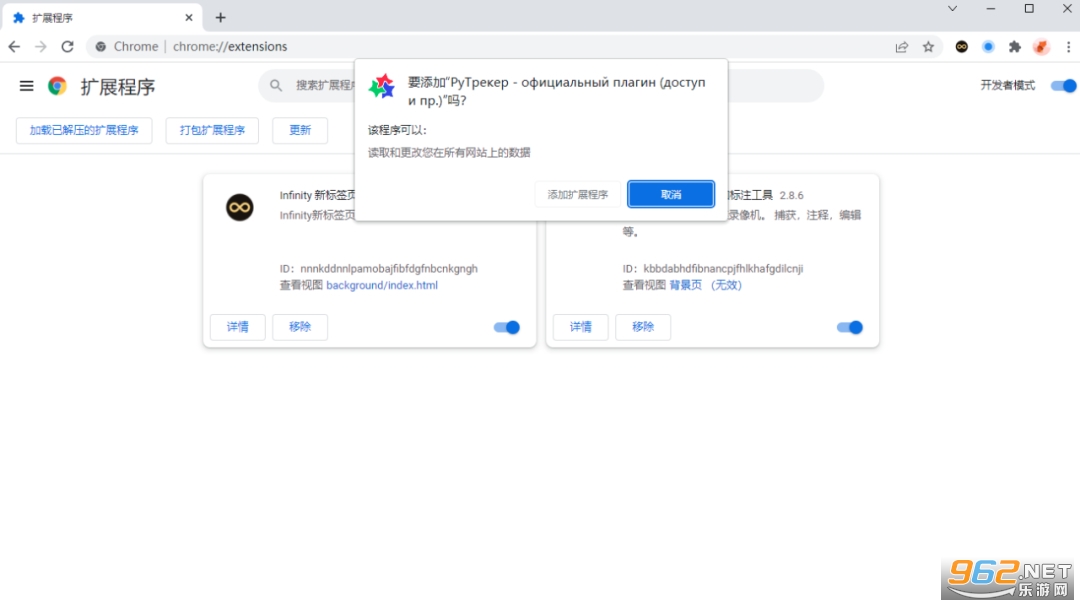Click the 标注工具 version 2.8.6 text
Screen dimensions: 1080x606
coord(791,196)
